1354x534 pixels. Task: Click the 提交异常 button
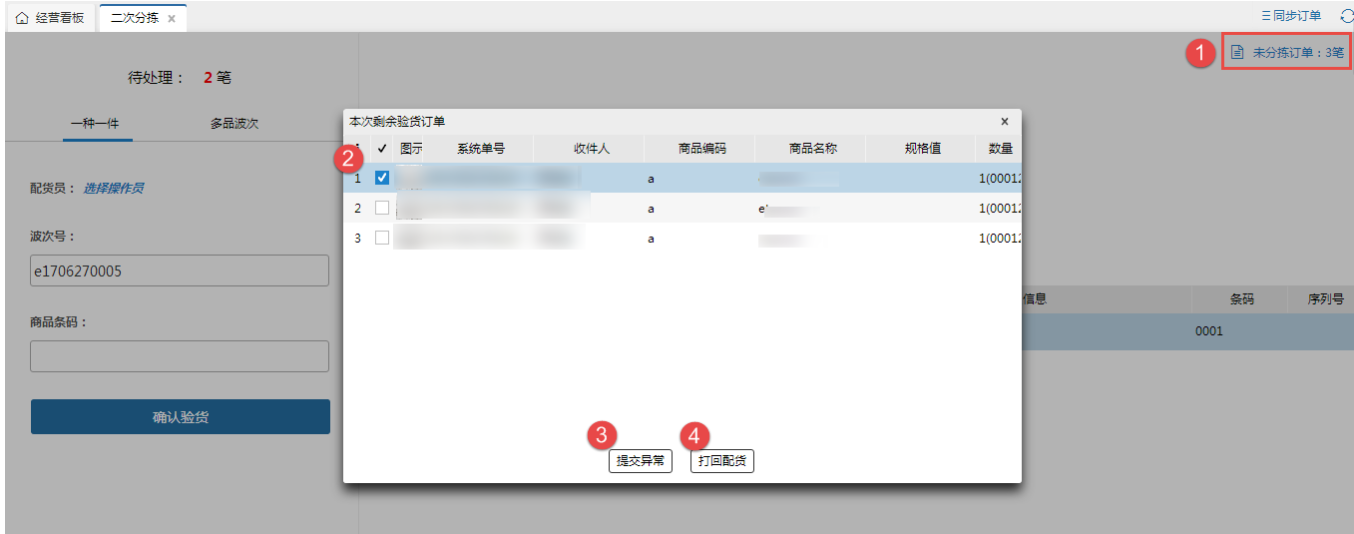[x=640, y=461]
